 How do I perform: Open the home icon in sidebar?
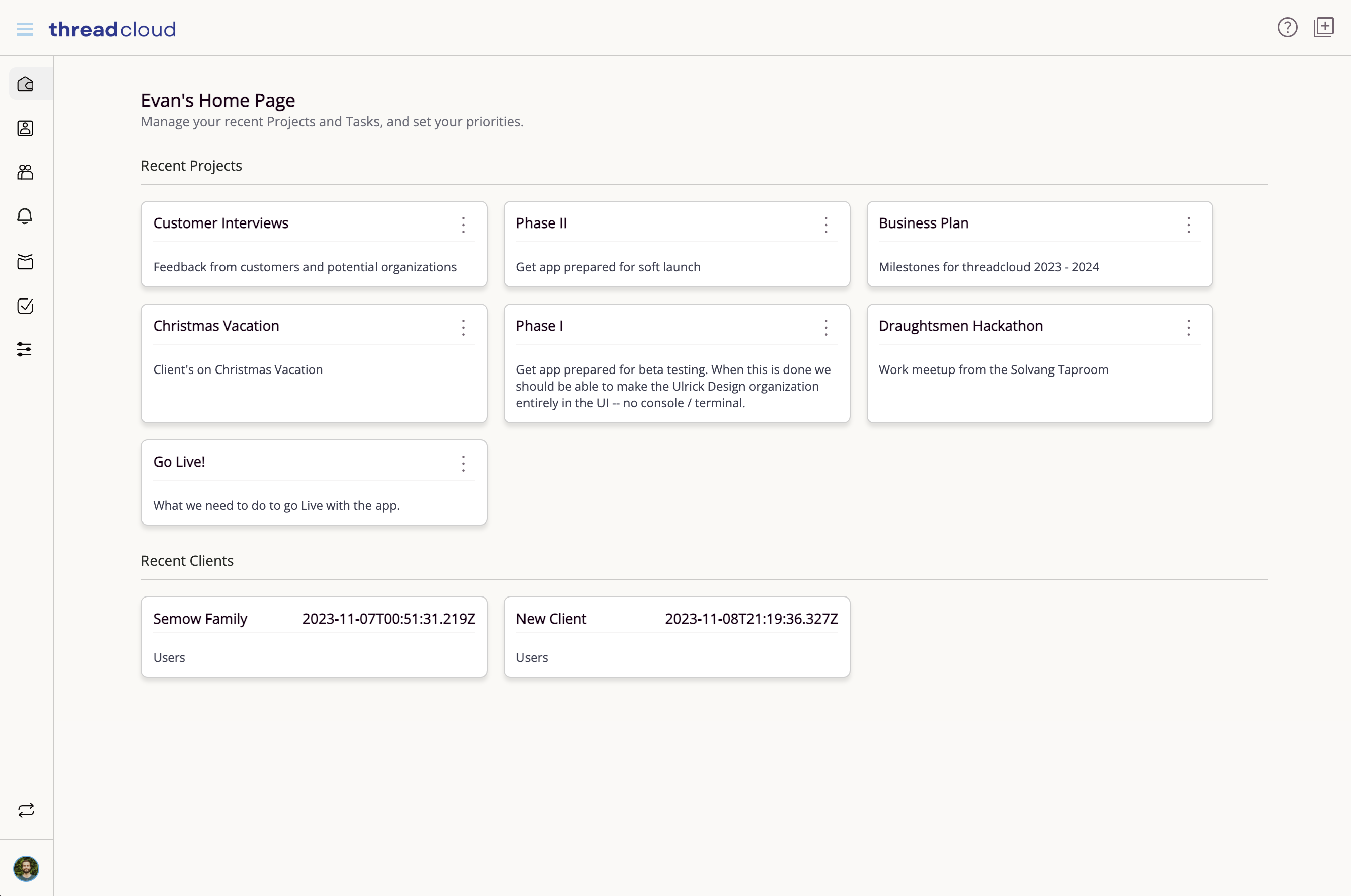click(25, 84)
